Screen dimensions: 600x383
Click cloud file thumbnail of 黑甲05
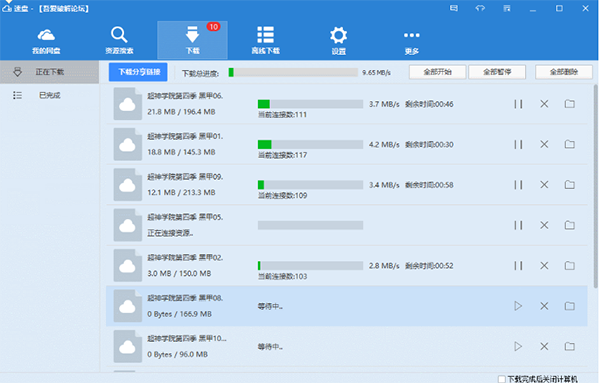tap(127, 225)
